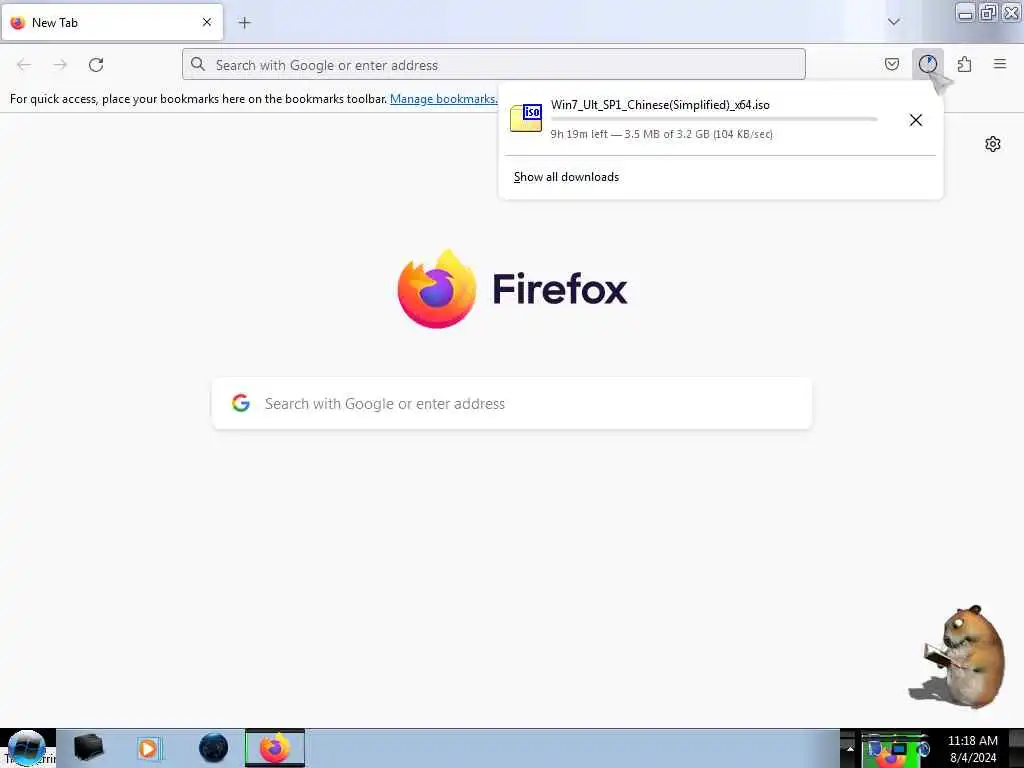Open the Manage bookmarks link
Viewport: 1024px width, 768px height.
[x=443, y=99]
